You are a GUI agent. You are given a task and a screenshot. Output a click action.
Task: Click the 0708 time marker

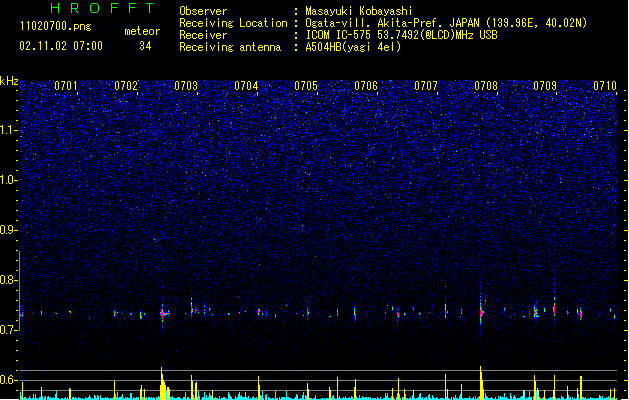(x=486, y=86)
